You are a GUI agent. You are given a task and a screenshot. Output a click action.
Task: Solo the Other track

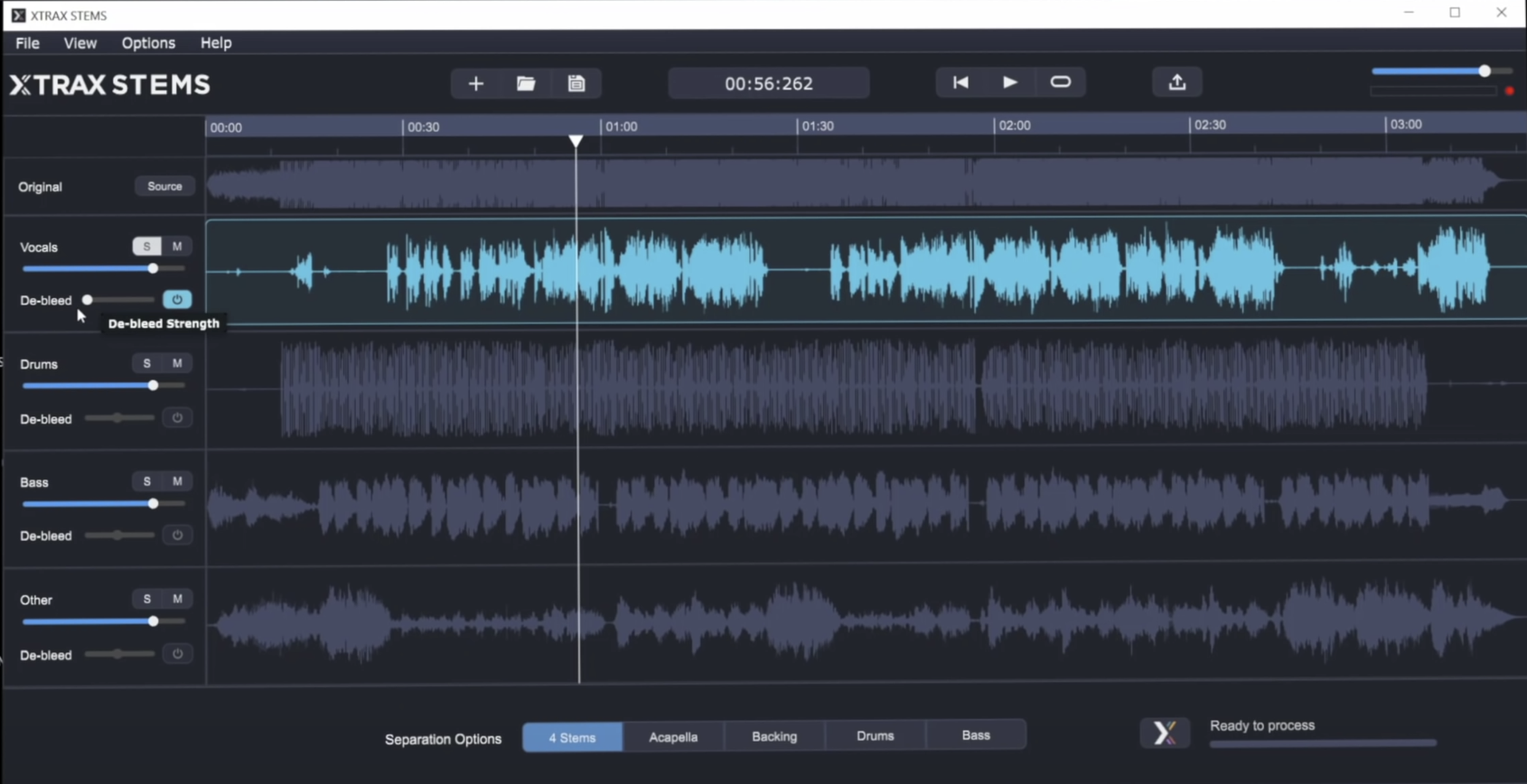(146, 599)
